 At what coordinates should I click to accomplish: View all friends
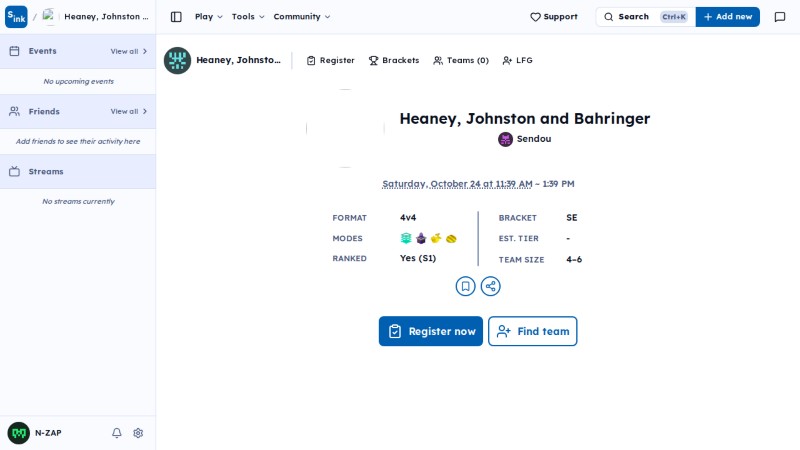pyautogui.click(x=129, y=111)
